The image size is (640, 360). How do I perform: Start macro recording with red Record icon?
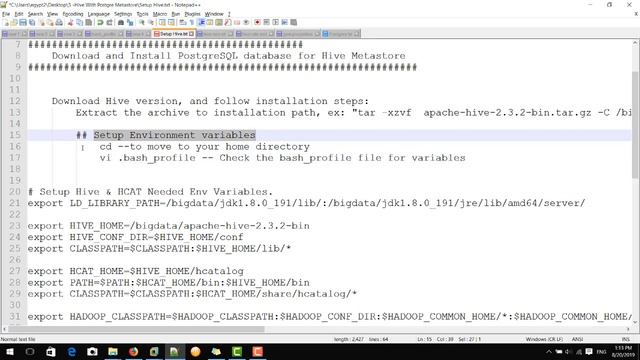[x=257, y=22]
